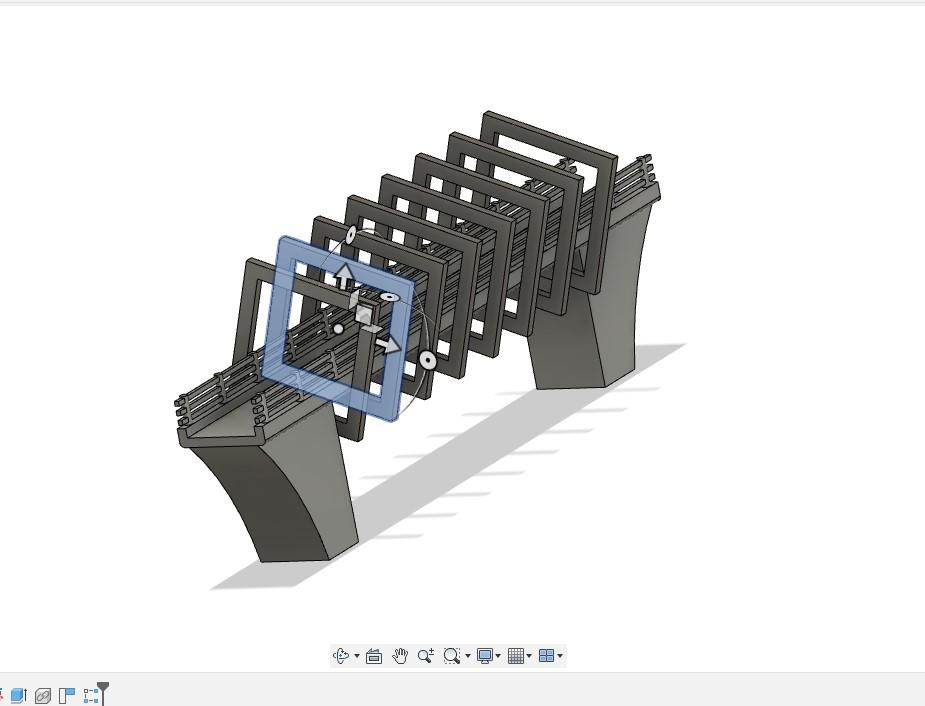The height and width of the screenshot is (706, 925).
Task: Click the joint feature icon in the timeline
Action: (x=43, y=693)
